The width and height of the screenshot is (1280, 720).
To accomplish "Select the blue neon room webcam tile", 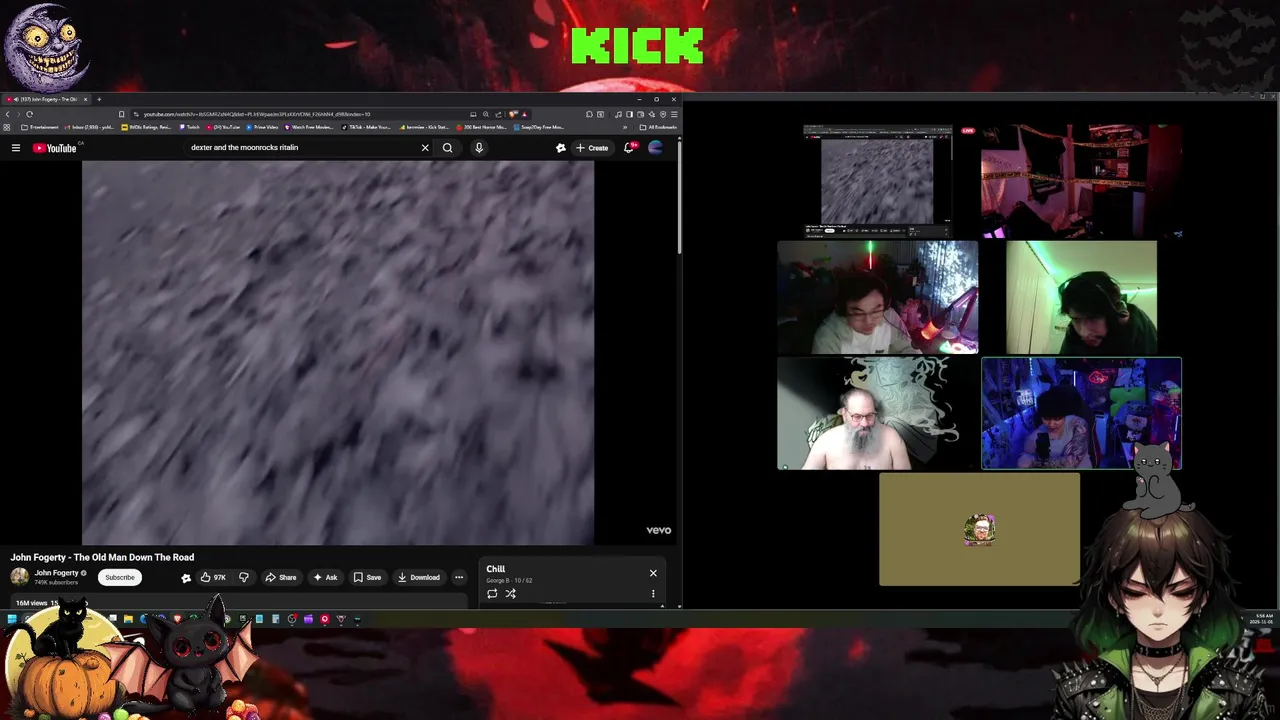I will click(1081, 414).
